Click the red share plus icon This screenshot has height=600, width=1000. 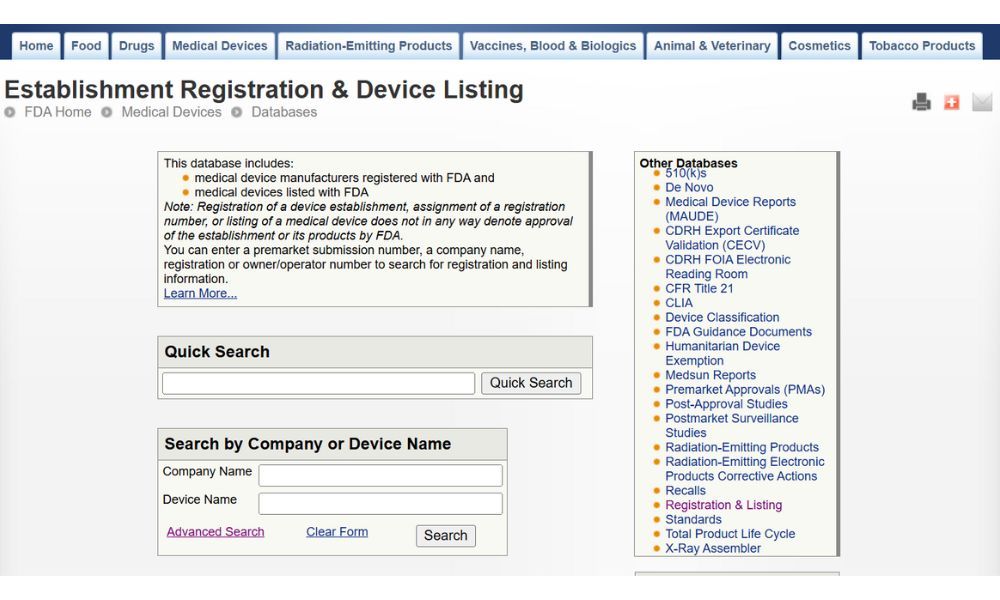coord(952,102)
